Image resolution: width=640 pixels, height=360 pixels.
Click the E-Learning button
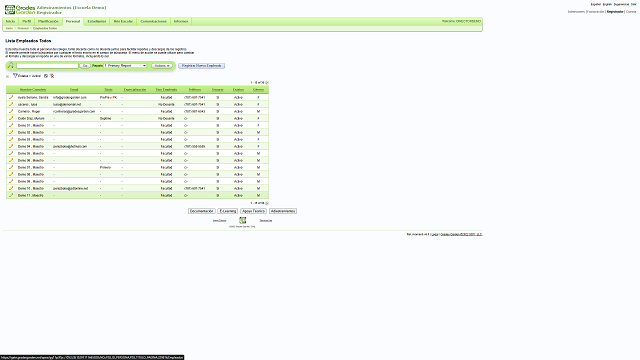(x=228, y=211)
